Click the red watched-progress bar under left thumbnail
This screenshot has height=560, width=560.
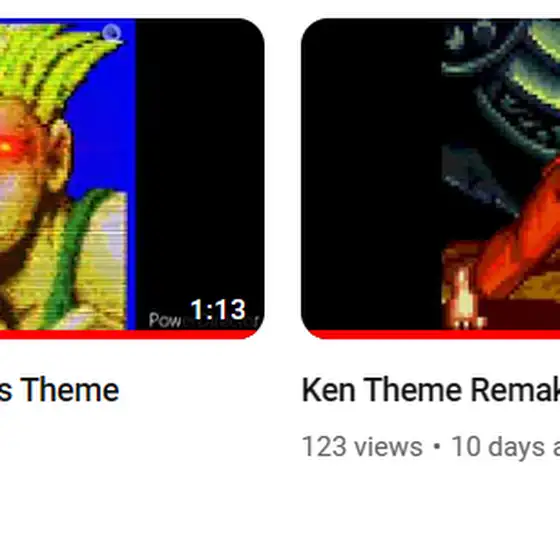[129, 335]
